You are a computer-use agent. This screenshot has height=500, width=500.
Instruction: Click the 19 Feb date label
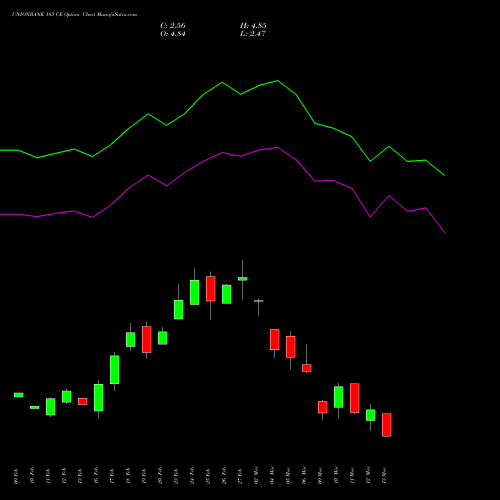[x=144, y=476]
